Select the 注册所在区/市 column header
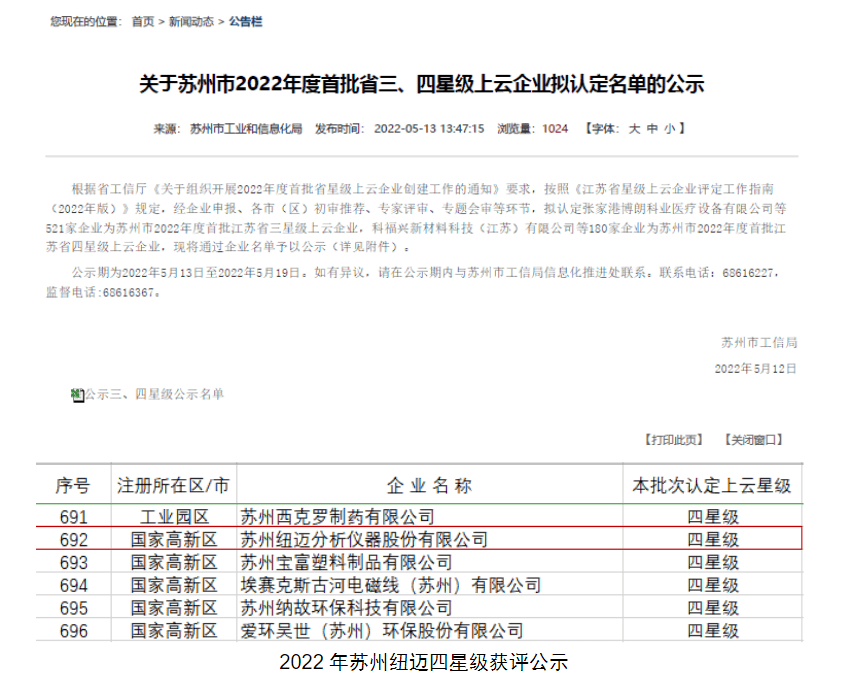856x689 pixels. pyautogui.click(x=173, y=486)
